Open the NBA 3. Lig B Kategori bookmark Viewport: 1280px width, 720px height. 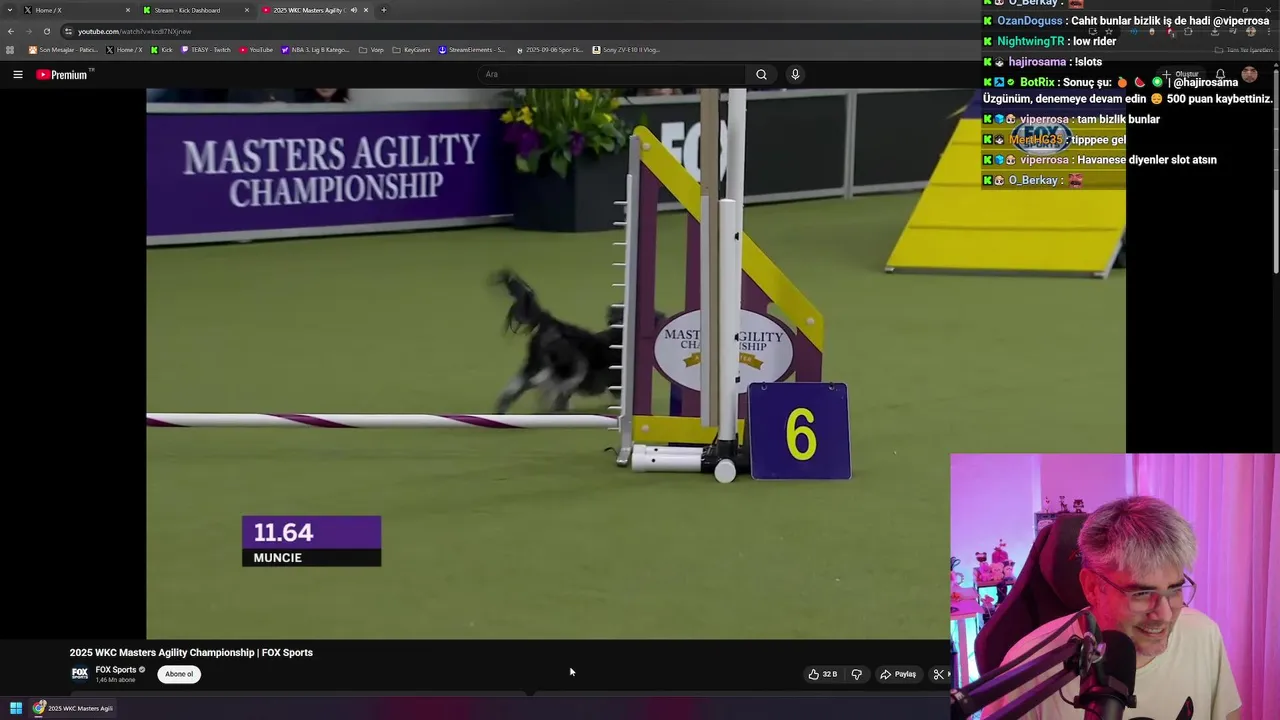[316, 50]
